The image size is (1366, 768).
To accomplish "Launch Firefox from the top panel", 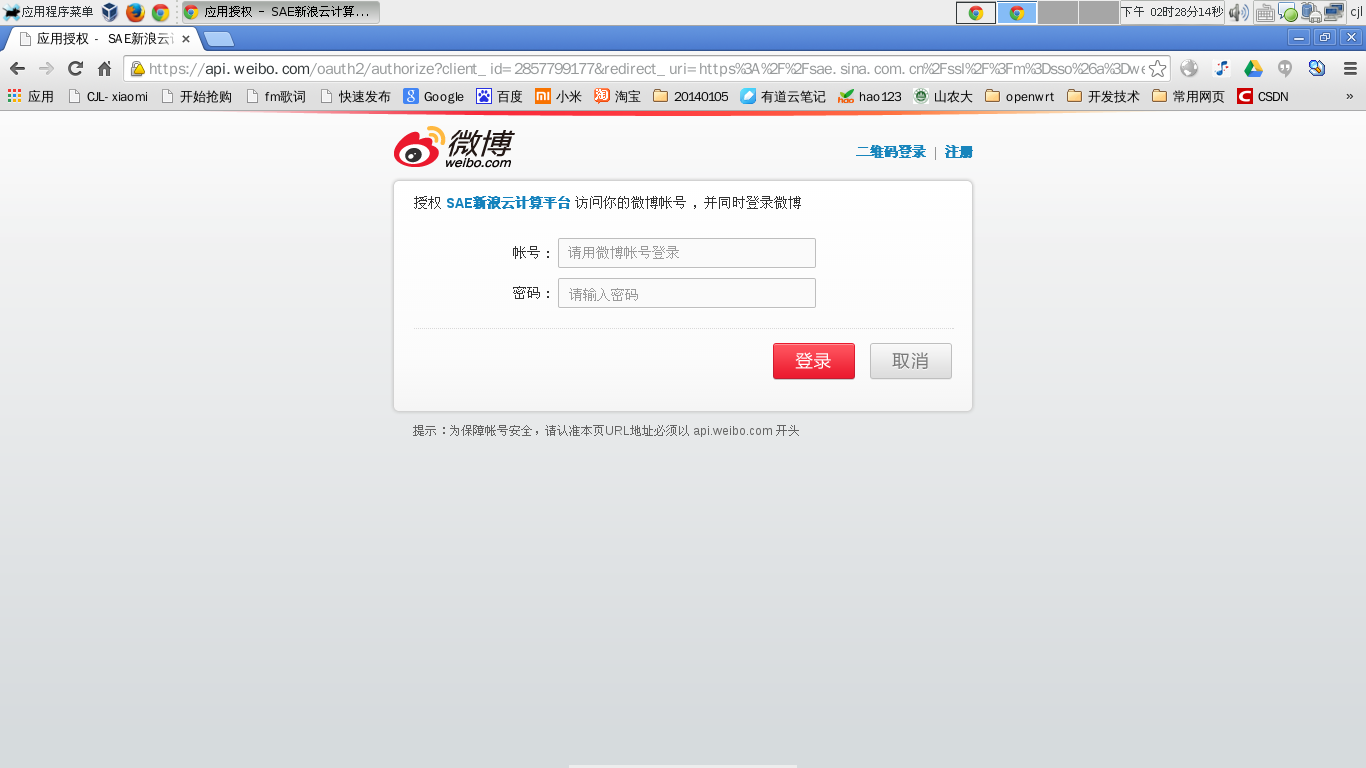I will click(x=135, y=12).
